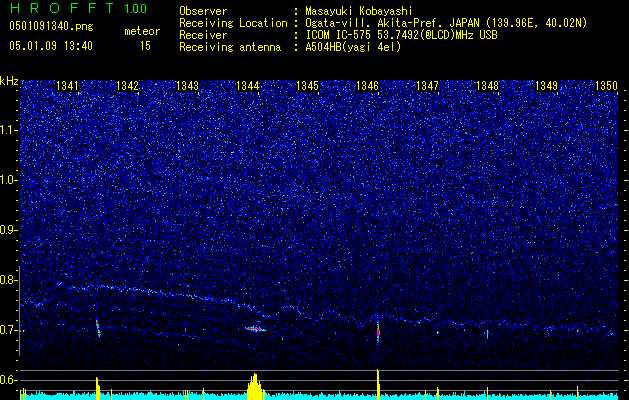The height and width of the screenshot is (400, 629).
Task: Click the Receiving Location label
Action: [233, 23]
